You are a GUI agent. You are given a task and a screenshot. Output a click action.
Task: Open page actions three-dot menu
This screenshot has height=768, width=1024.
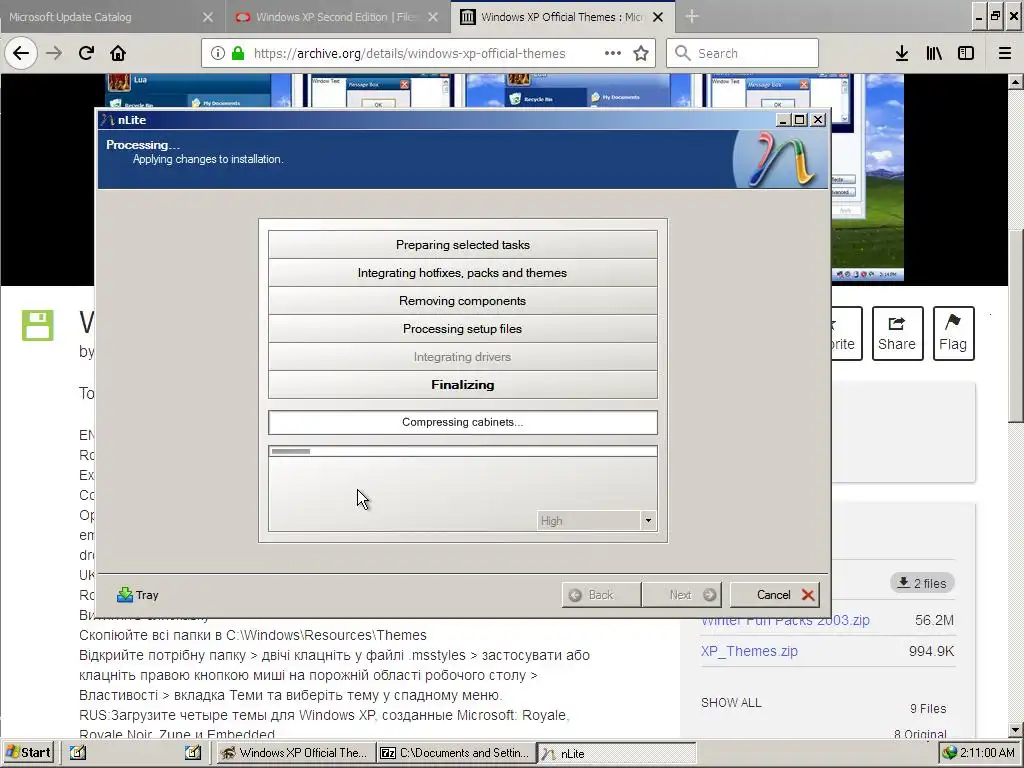613,53
